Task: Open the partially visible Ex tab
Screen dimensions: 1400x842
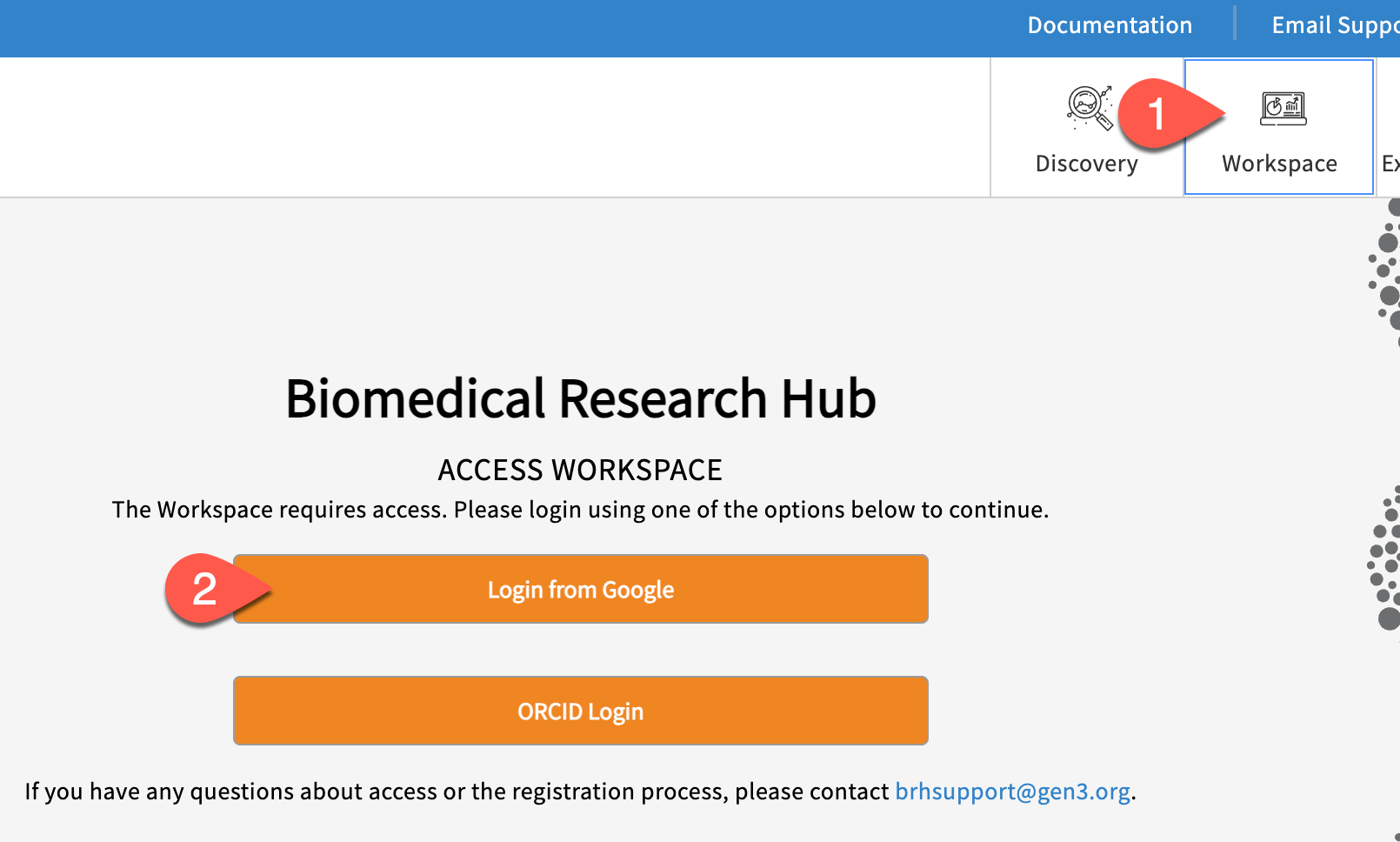Action: pos(1390,164)
